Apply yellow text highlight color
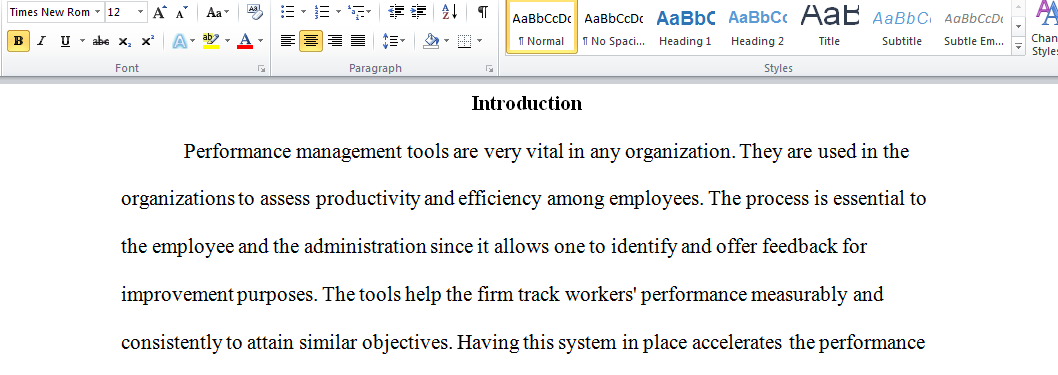Image resolution: width=1058 pixels, height=375 pixels. coord(211,41)
